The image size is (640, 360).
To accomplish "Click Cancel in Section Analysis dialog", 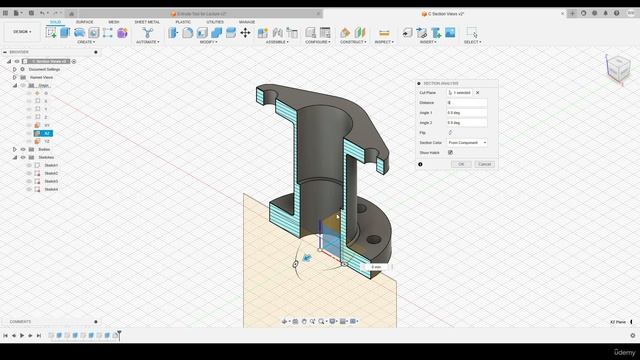I will 484,164.
